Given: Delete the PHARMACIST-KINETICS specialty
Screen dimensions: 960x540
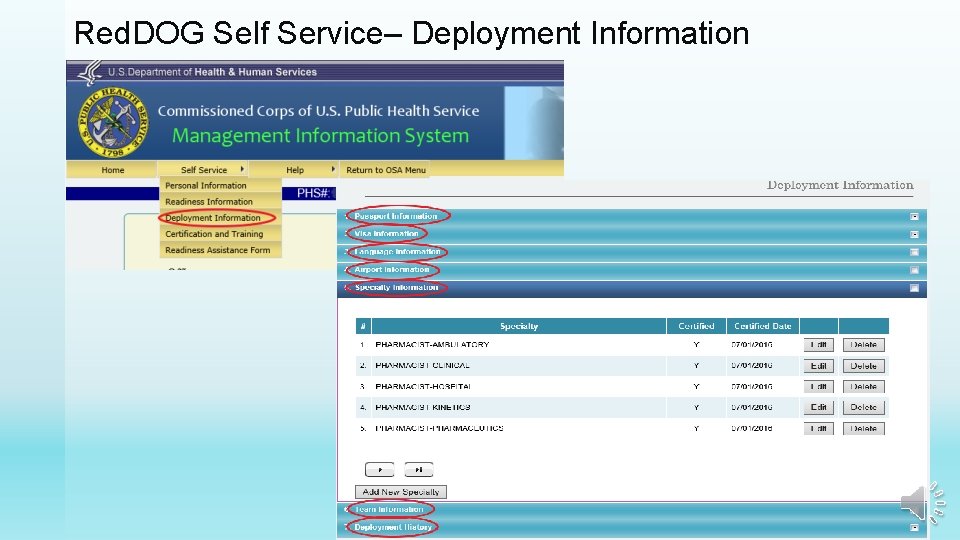Looking at the screenshot, I should click(x=863, y=407).
